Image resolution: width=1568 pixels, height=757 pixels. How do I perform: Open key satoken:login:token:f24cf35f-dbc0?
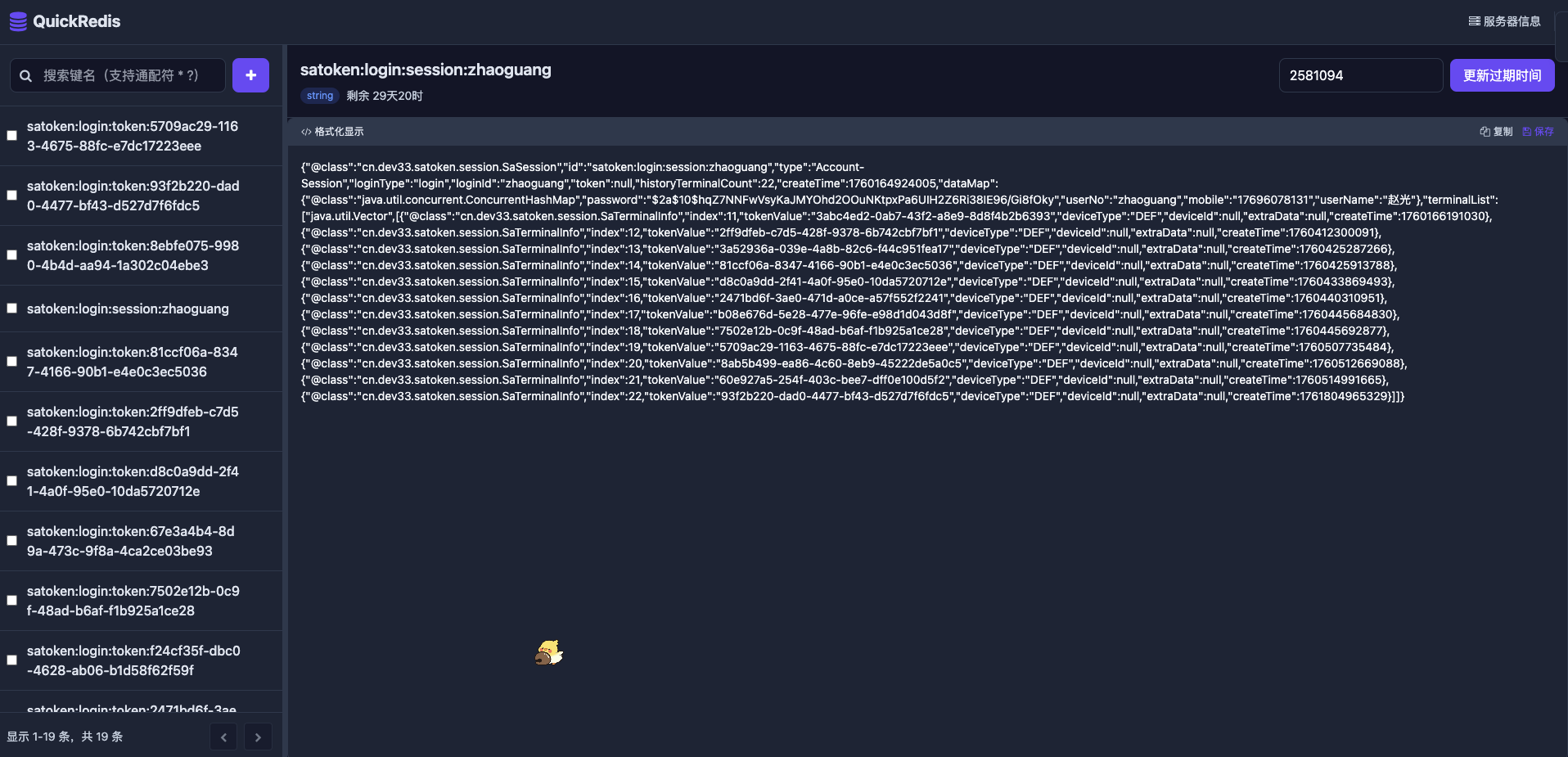[133, 660]
